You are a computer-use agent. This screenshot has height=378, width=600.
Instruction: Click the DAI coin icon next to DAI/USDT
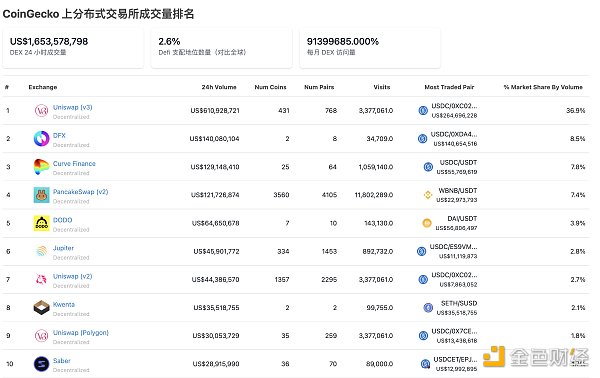click(x=427, y=223)
